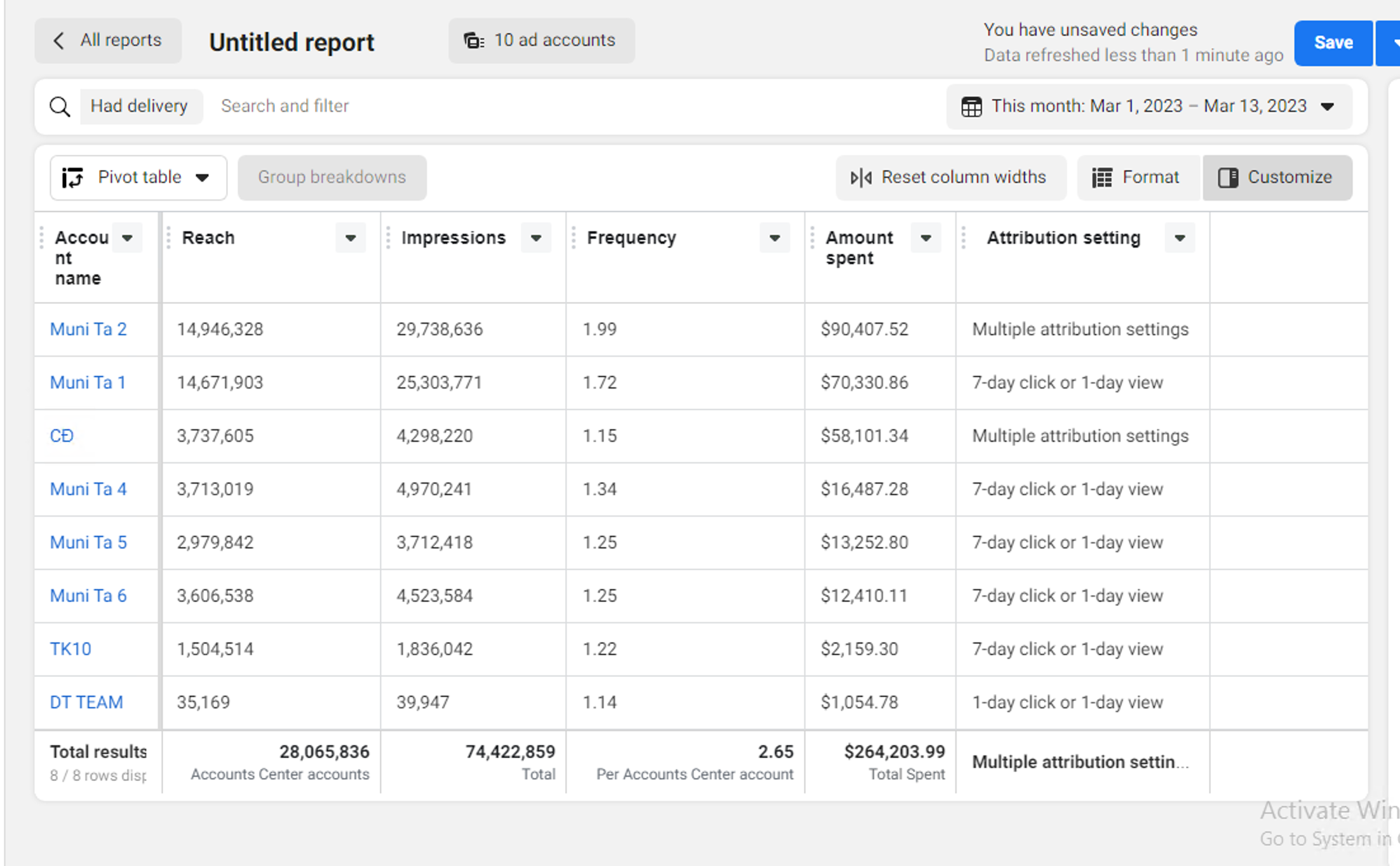Click the Impressions column header
The height and width of the screenshot is (866, 1400).
(454, 238)
